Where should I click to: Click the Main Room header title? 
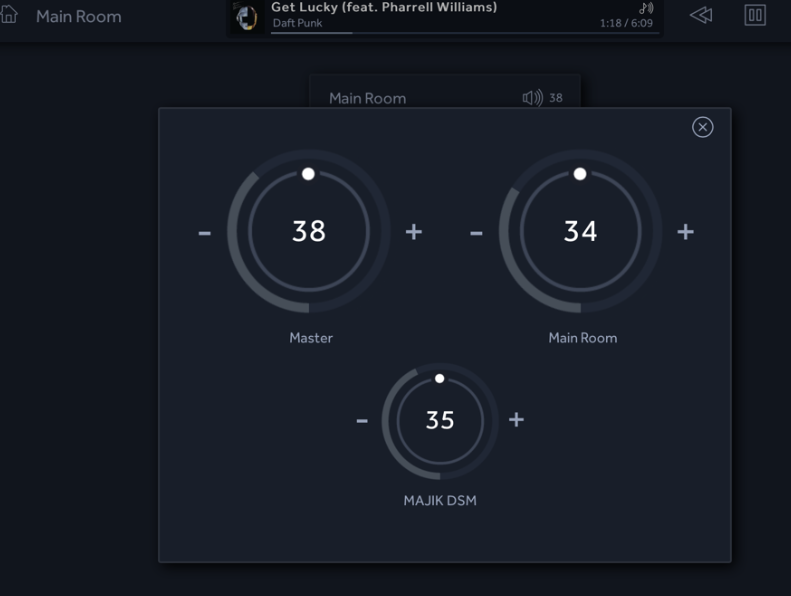pyautogui.click(x=79, y=17)
